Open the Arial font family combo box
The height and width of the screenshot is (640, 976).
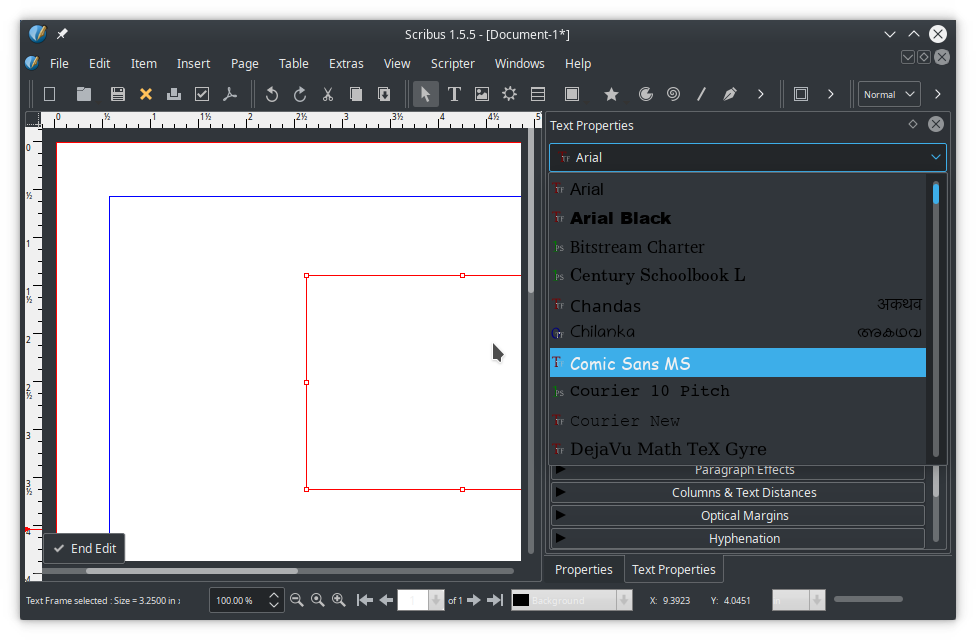pos(747,157)
